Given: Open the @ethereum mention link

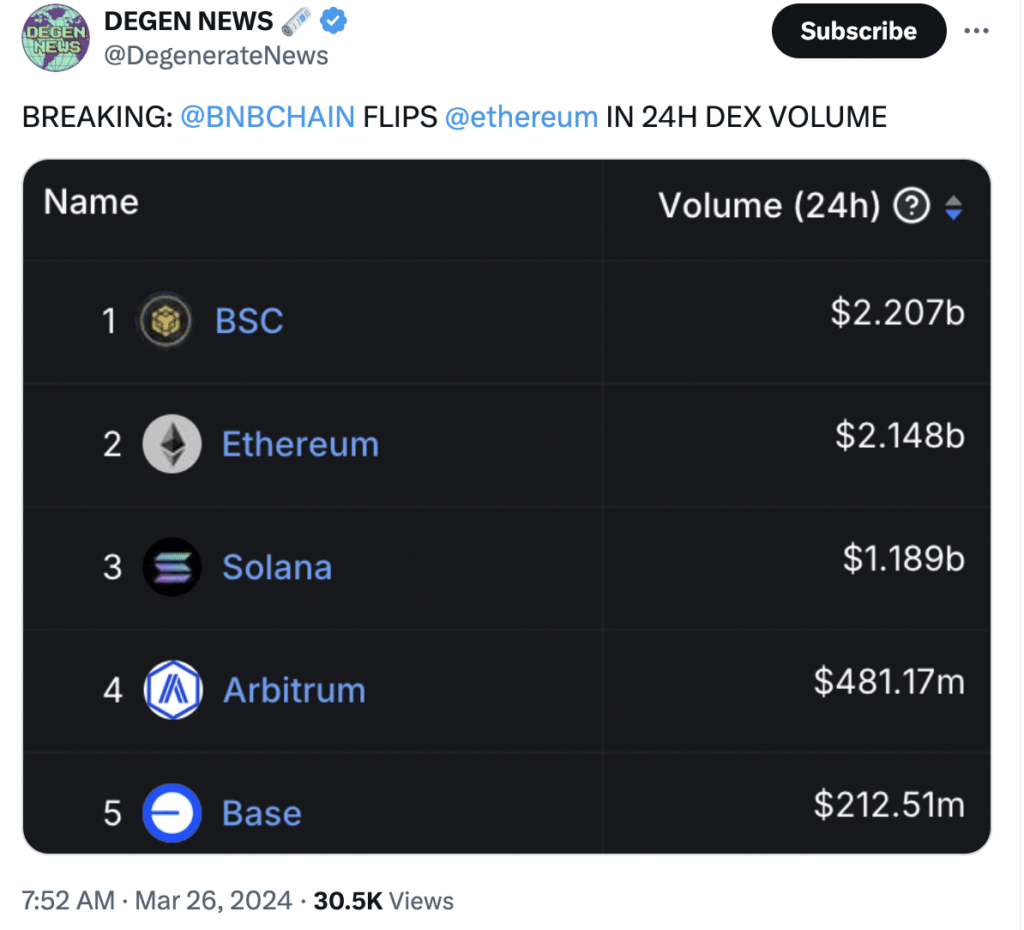Looking at the screenshot, I should pos(520,117).
